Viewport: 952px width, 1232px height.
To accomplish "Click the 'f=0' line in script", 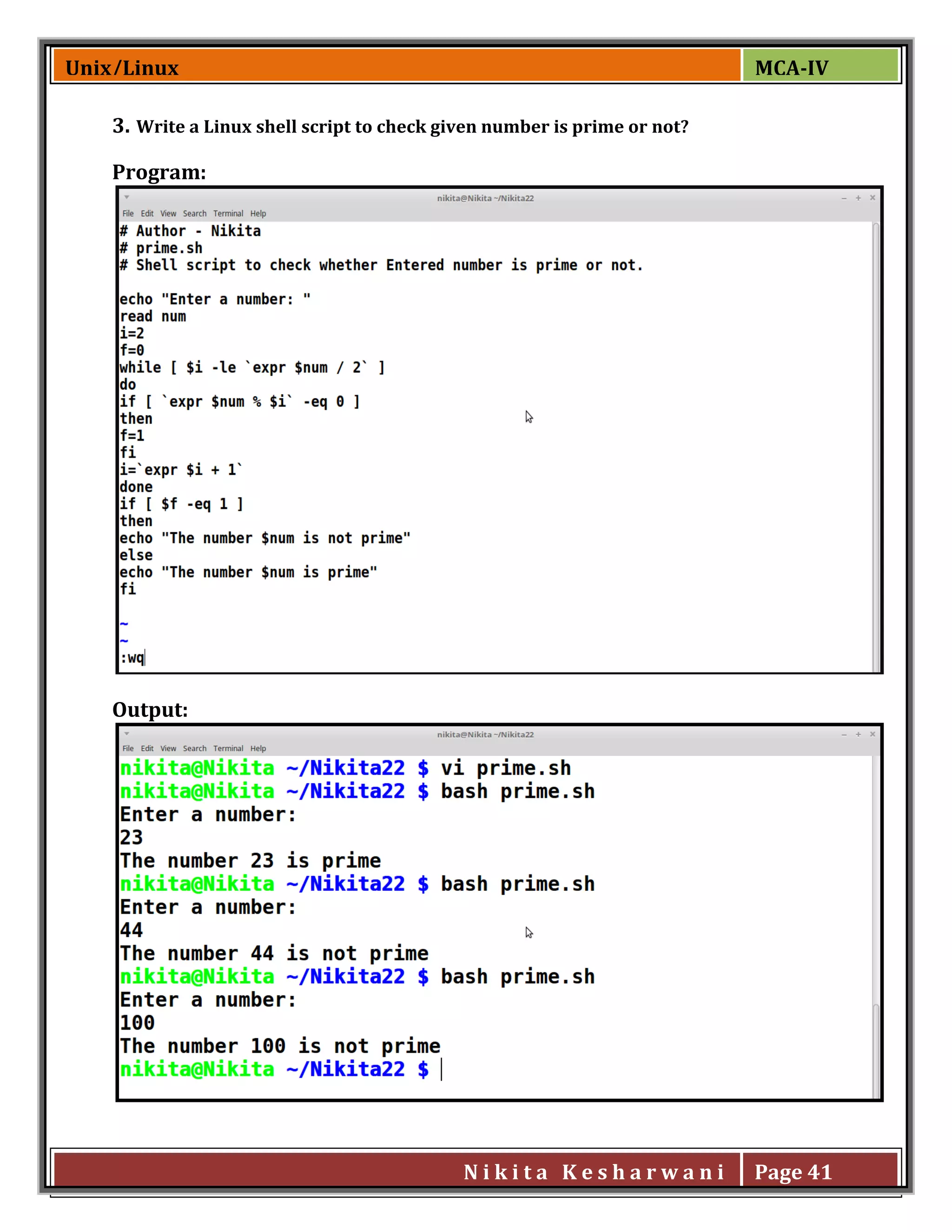I will click(x=132, y=351).
